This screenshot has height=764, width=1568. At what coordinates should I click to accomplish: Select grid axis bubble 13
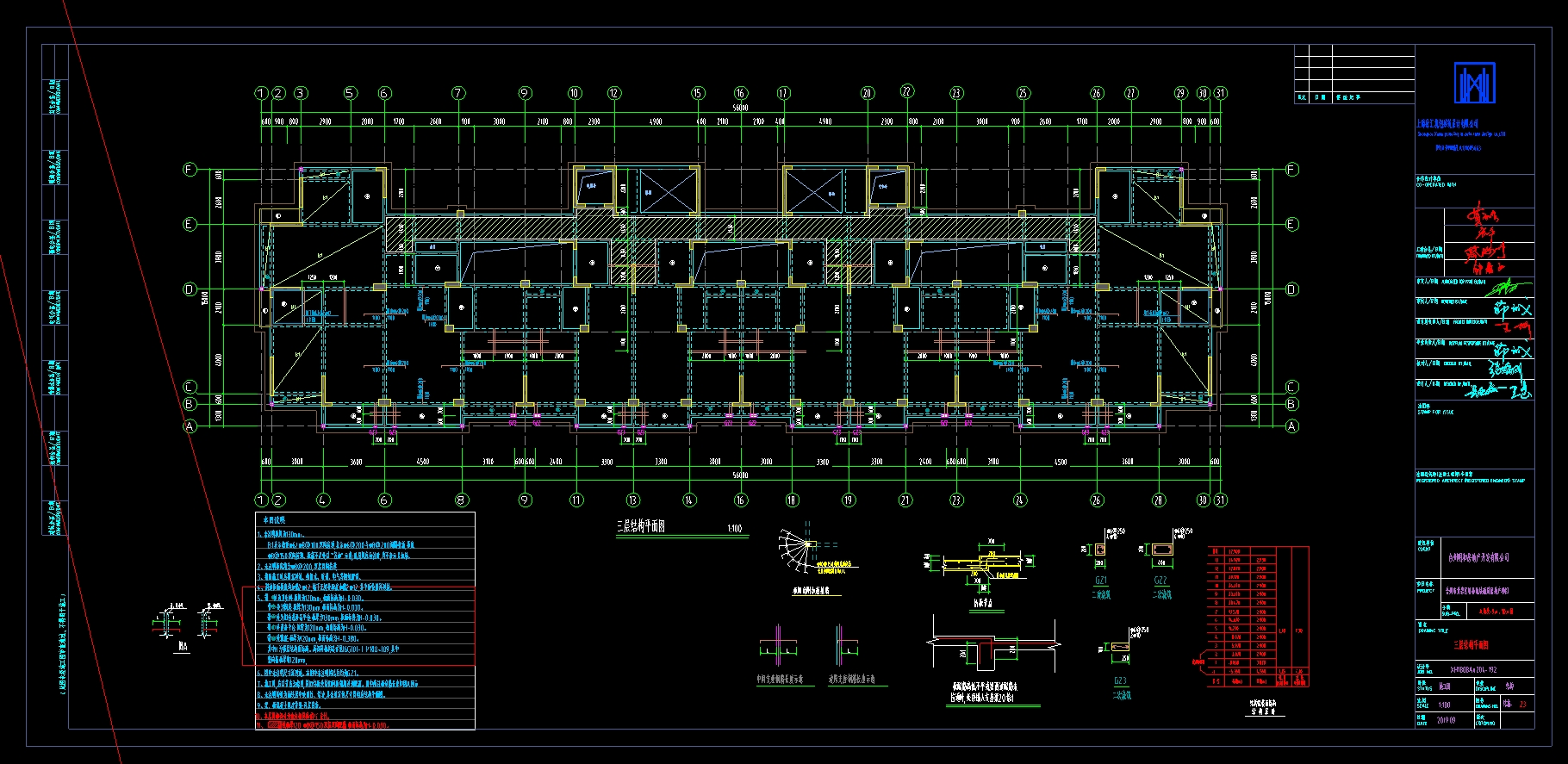(x=633, y=500)
